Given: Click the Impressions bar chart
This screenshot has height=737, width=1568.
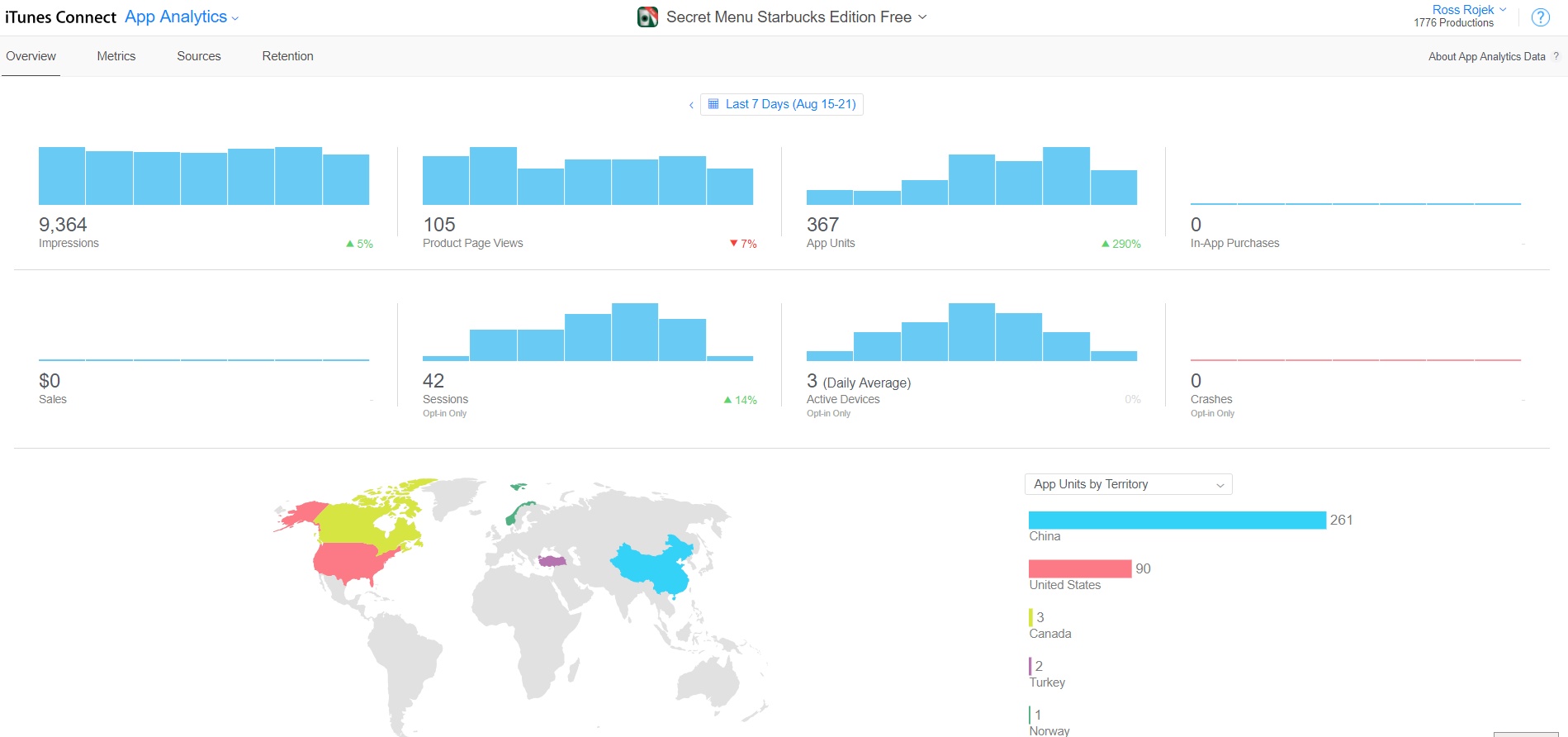Looking at the screenshot, I should [204, 176].
